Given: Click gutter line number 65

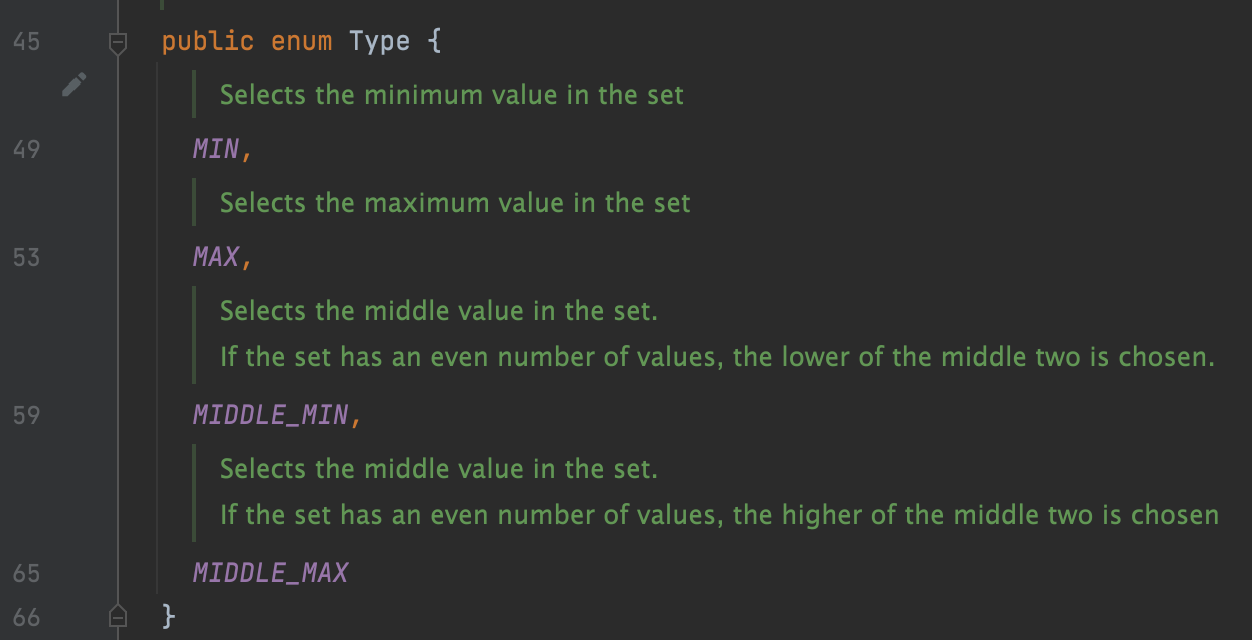Looking at the screenshot, I should coord(27,573).
